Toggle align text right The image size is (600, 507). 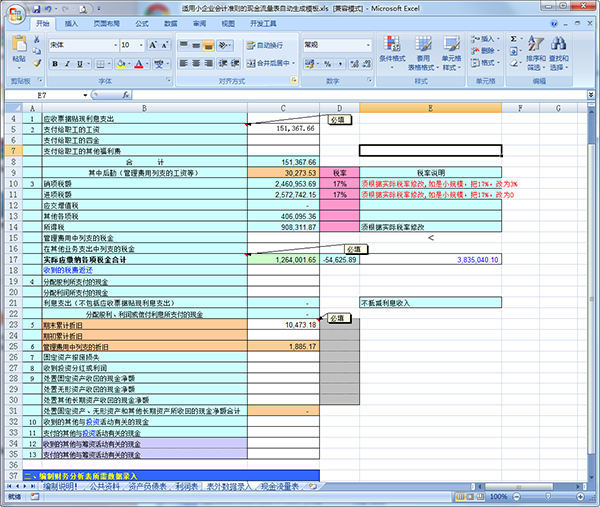(208, 63)
